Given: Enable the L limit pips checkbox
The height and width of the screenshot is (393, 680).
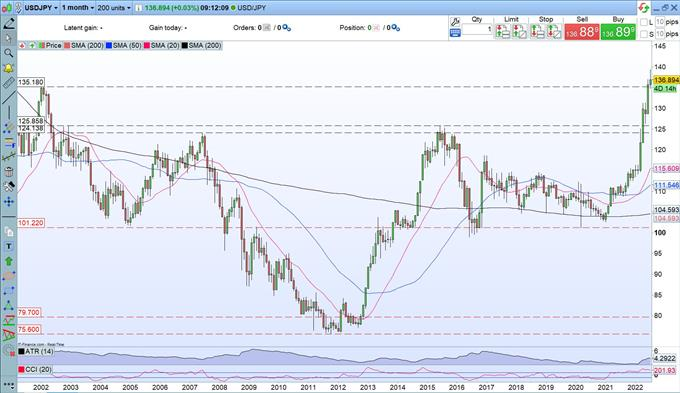Looking at the screenshot, I should coord(644,22).
